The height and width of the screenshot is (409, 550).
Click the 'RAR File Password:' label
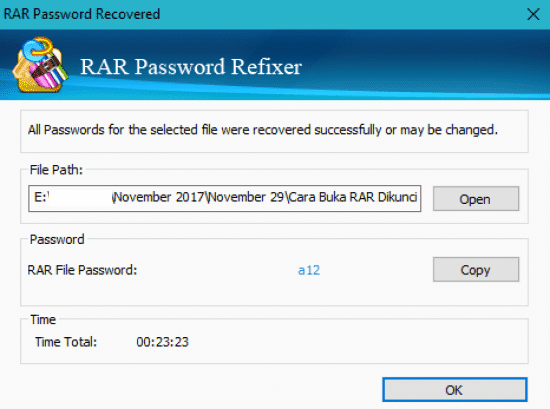pyautogui.click(x=82, y=270)
